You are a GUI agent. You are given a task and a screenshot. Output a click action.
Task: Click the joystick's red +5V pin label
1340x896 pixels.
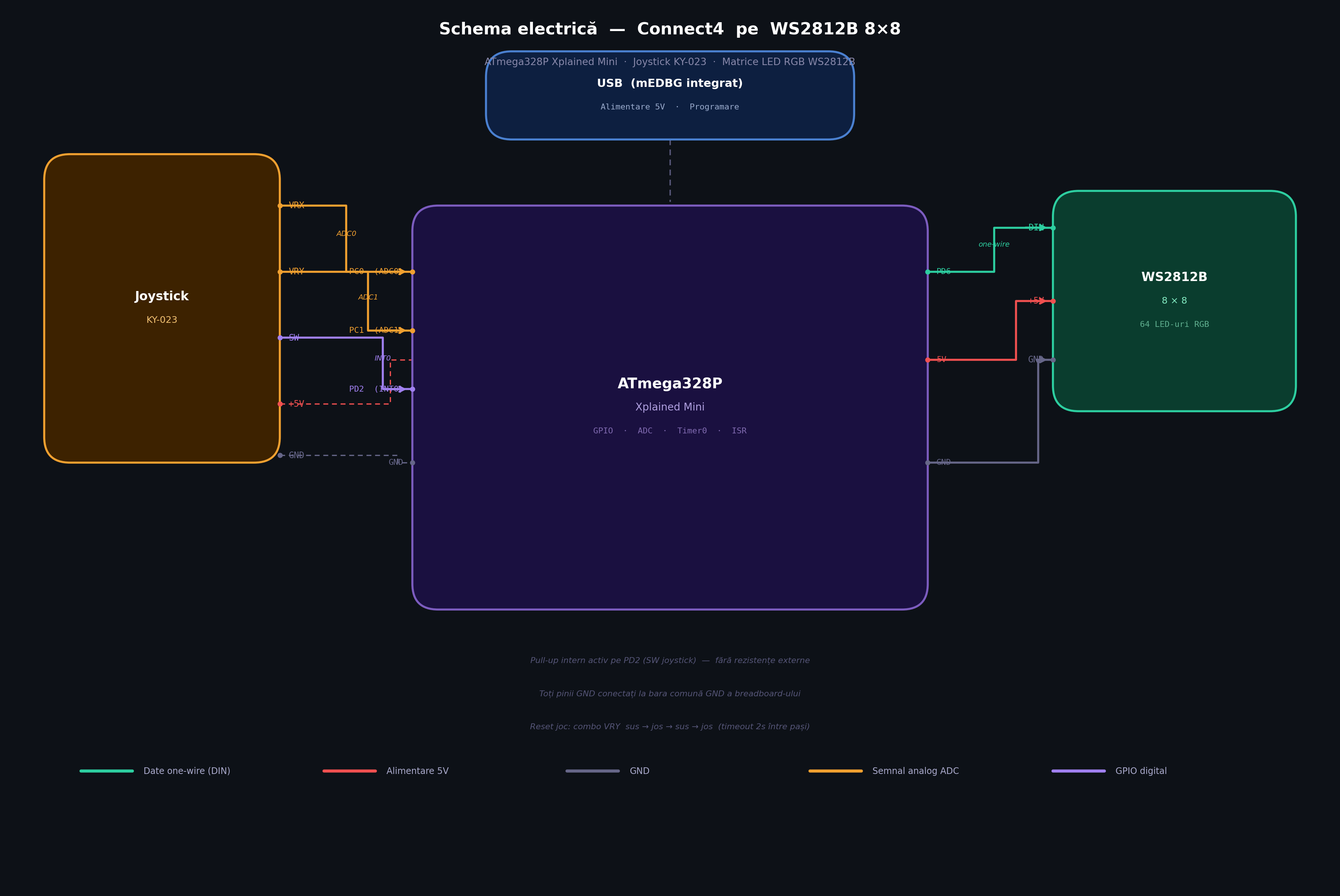tap(296, 404)
